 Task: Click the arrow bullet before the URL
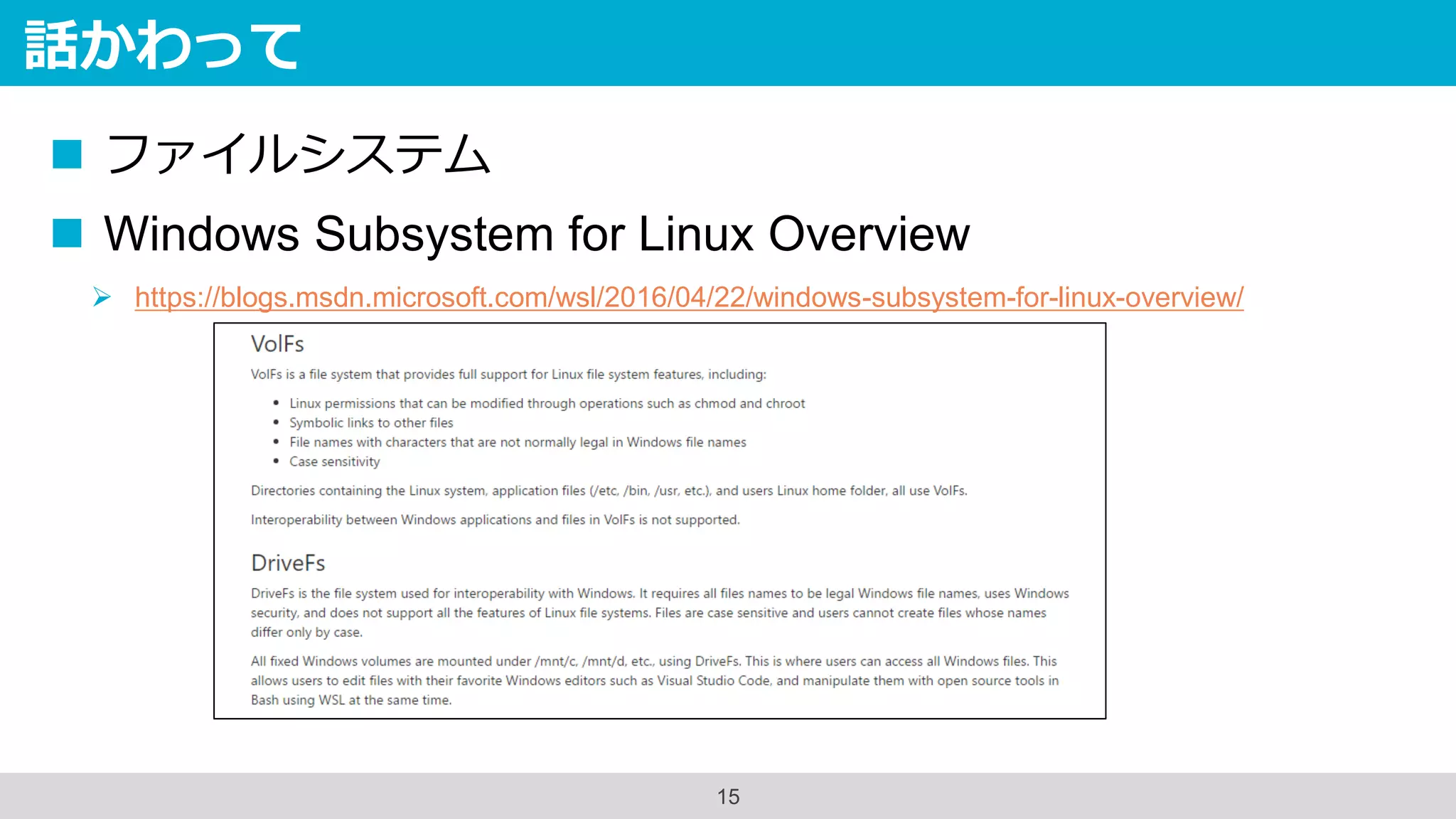(x=102, y=297)
